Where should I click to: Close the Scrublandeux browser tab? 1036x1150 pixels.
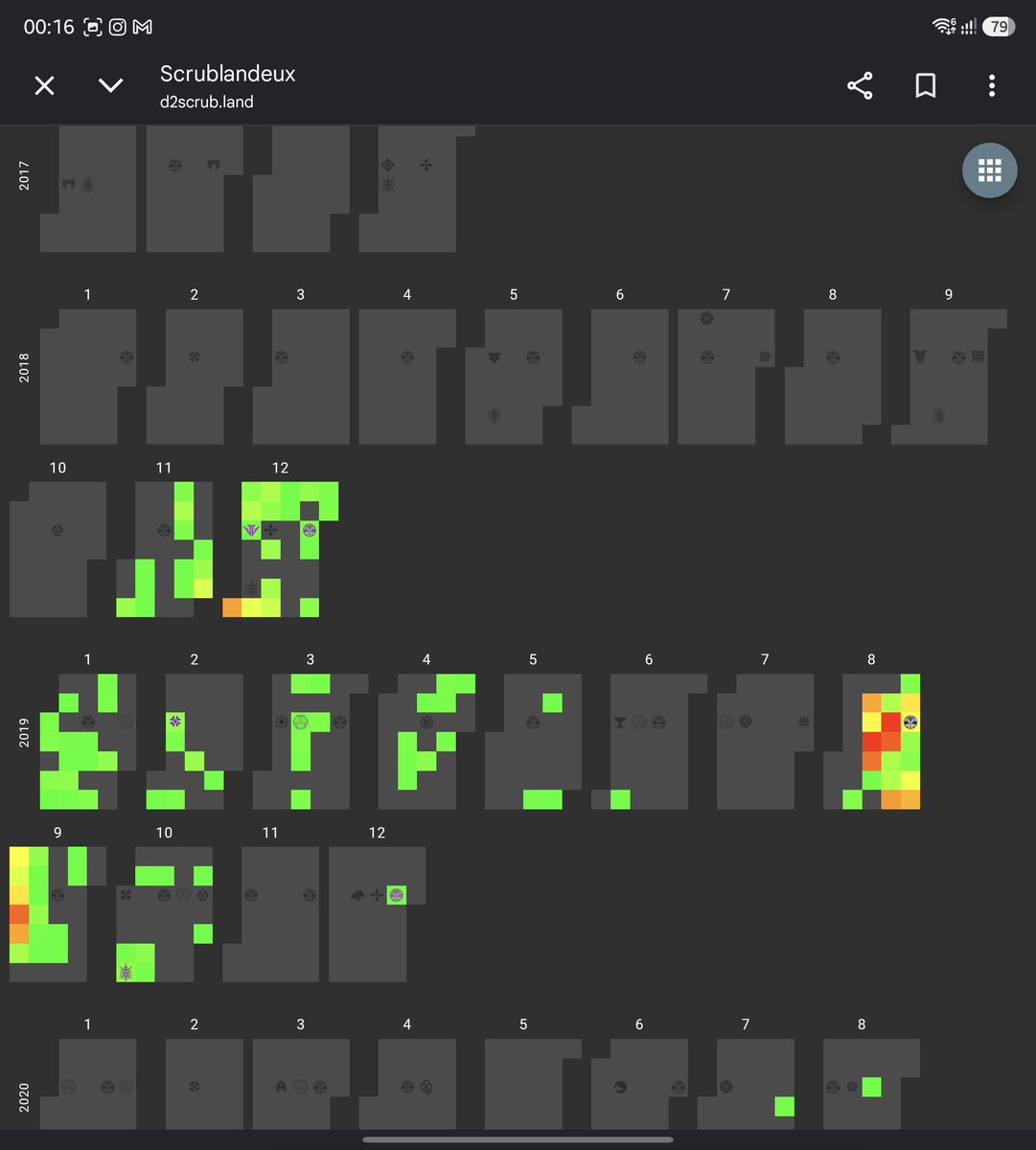[44, 86]
